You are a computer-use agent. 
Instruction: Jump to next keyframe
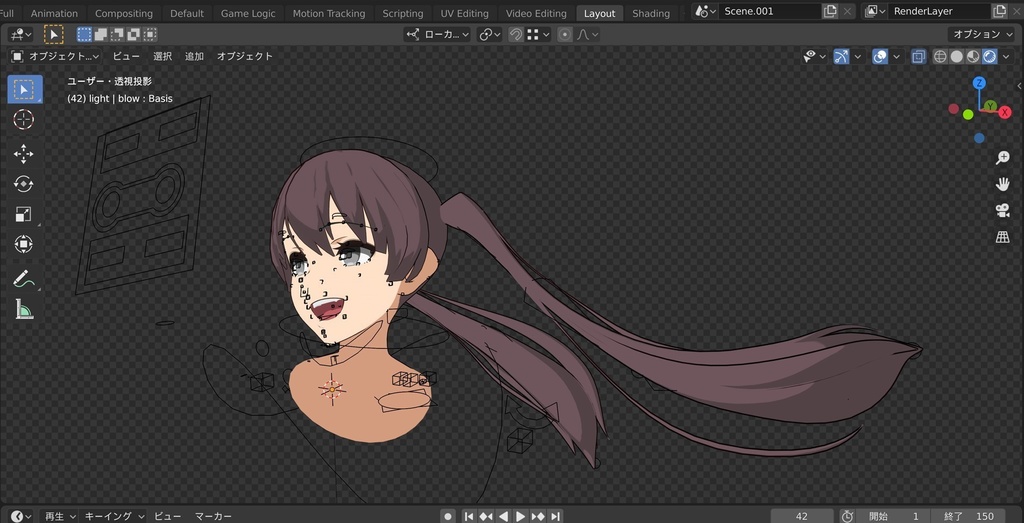538,516
